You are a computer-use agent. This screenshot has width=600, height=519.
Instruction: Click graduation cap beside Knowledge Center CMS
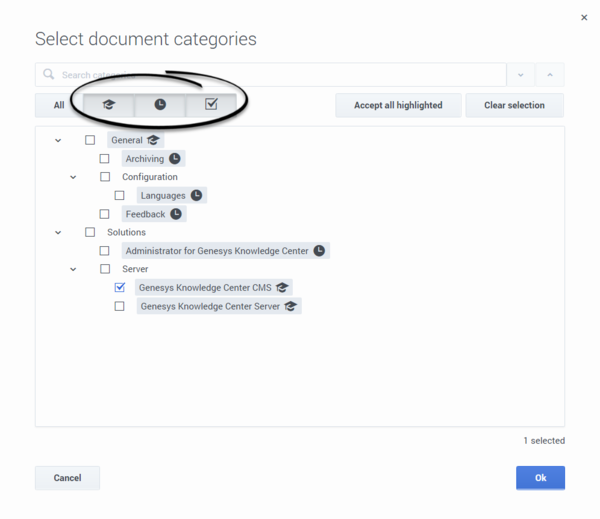282,287
